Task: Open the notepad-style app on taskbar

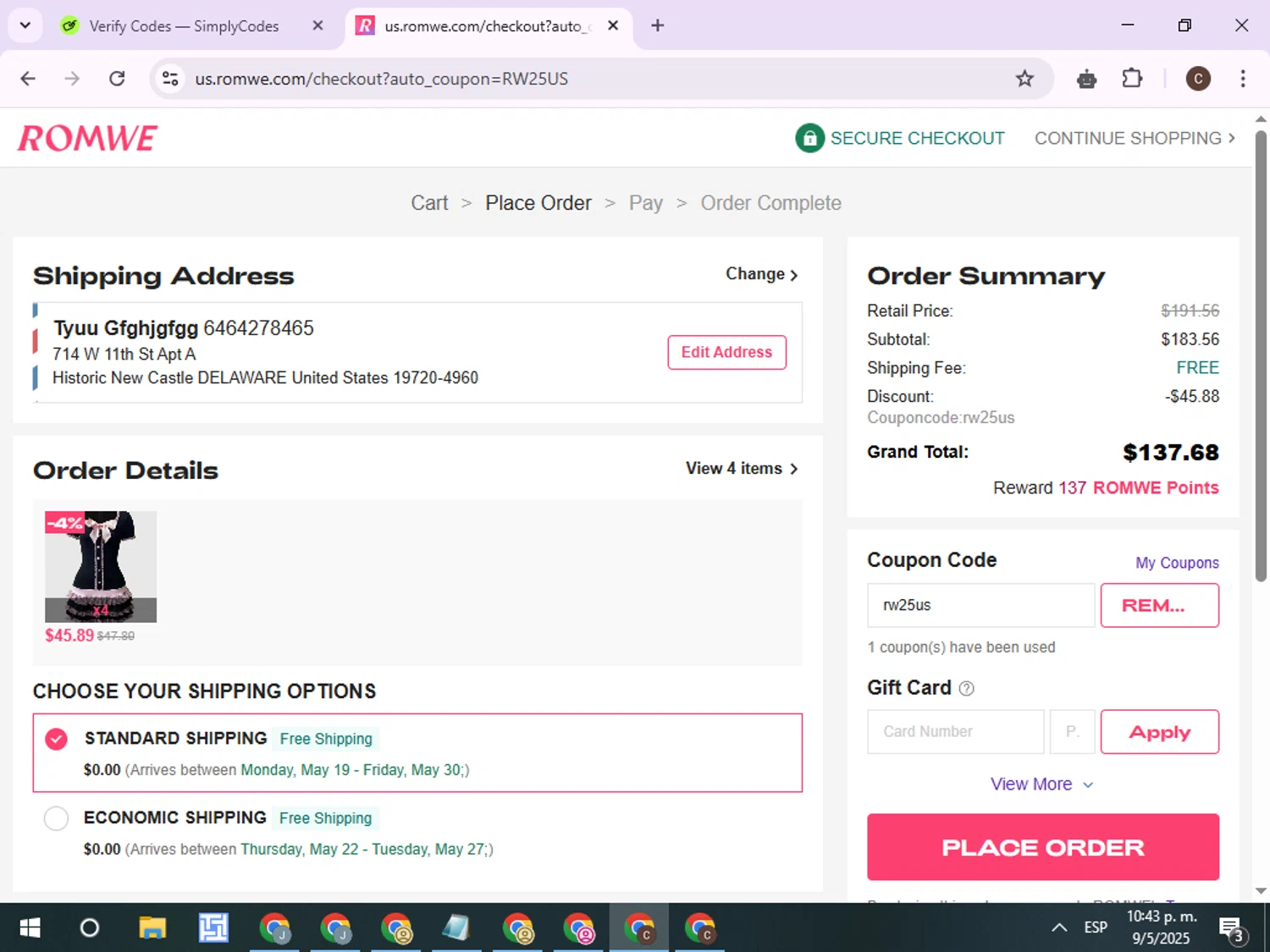Action: pyautogui.click(x=456, y=928)
